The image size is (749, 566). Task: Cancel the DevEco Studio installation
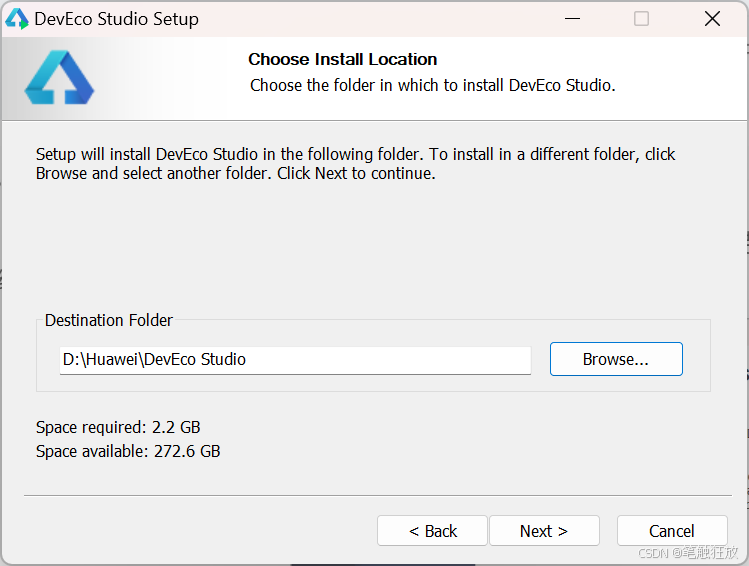[x=672, y=531]
